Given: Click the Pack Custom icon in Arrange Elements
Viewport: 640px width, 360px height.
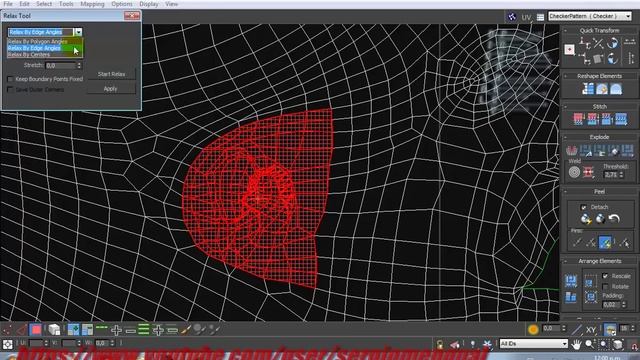Looking at the screenshot, I should [x=571, y=280].
